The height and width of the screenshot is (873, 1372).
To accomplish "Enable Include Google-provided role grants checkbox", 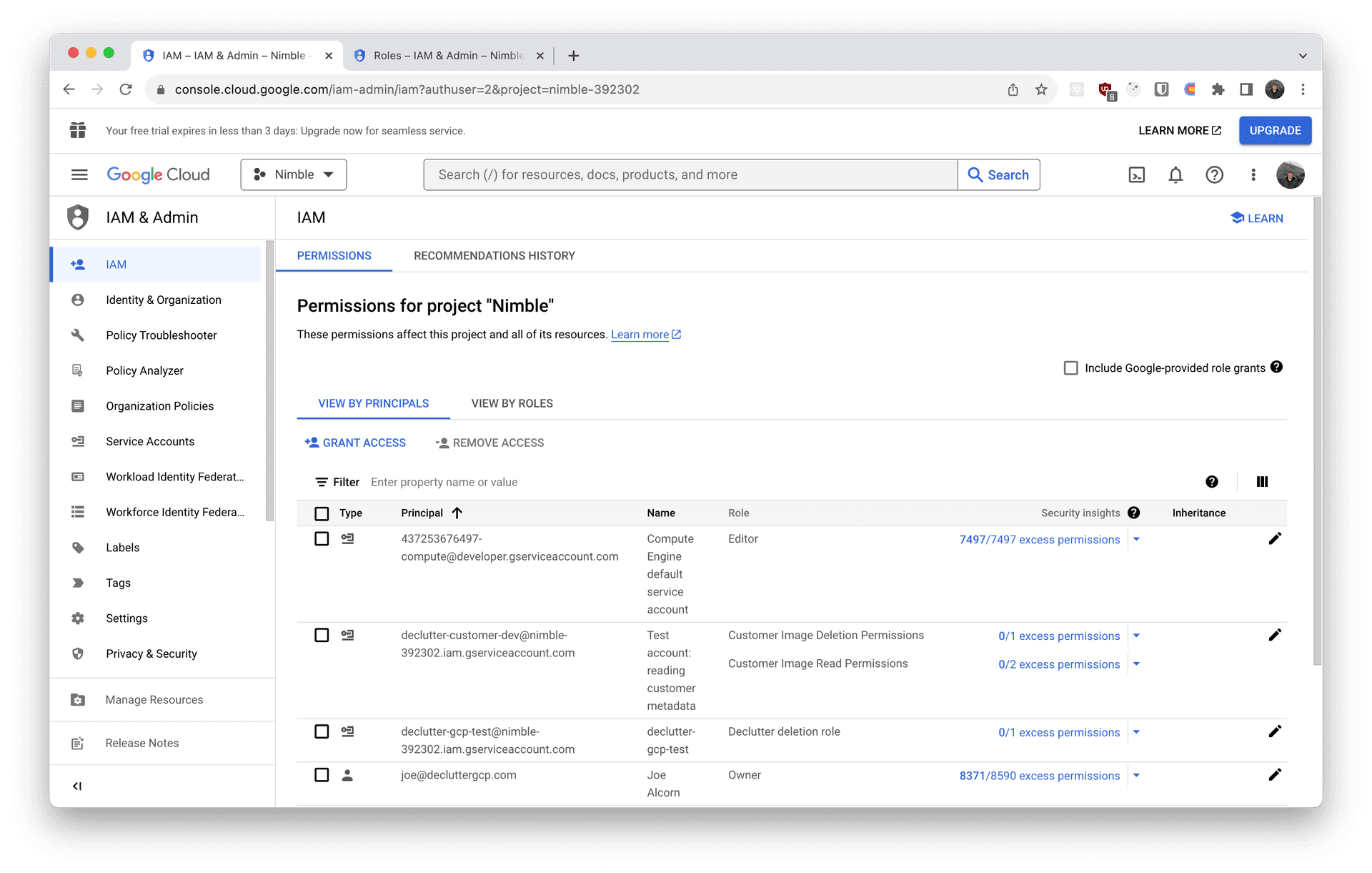I will click(x=1070, y=368).
